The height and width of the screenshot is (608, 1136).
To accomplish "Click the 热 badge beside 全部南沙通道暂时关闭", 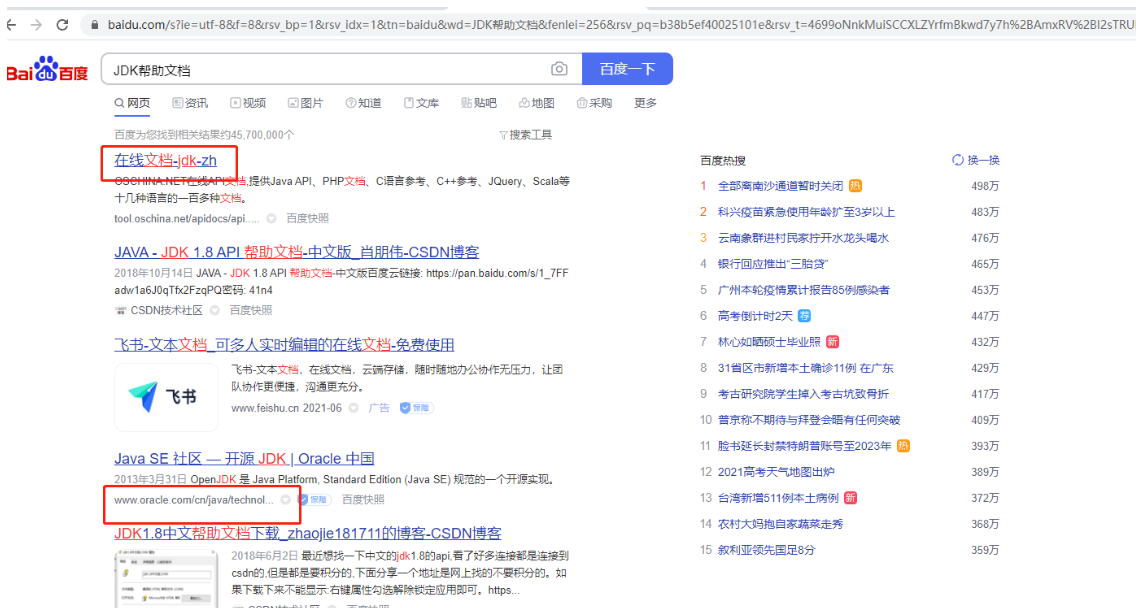I will [x=856, y=186].
